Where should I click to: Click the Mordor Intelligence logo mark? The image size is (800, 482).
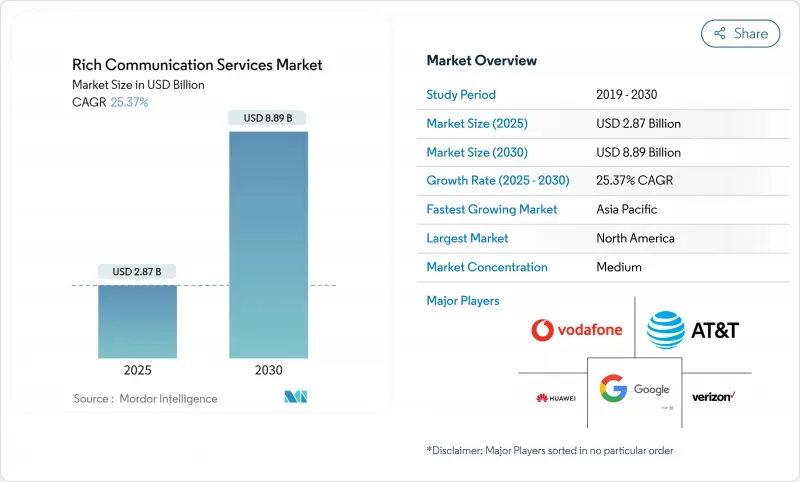pos(295,398)
